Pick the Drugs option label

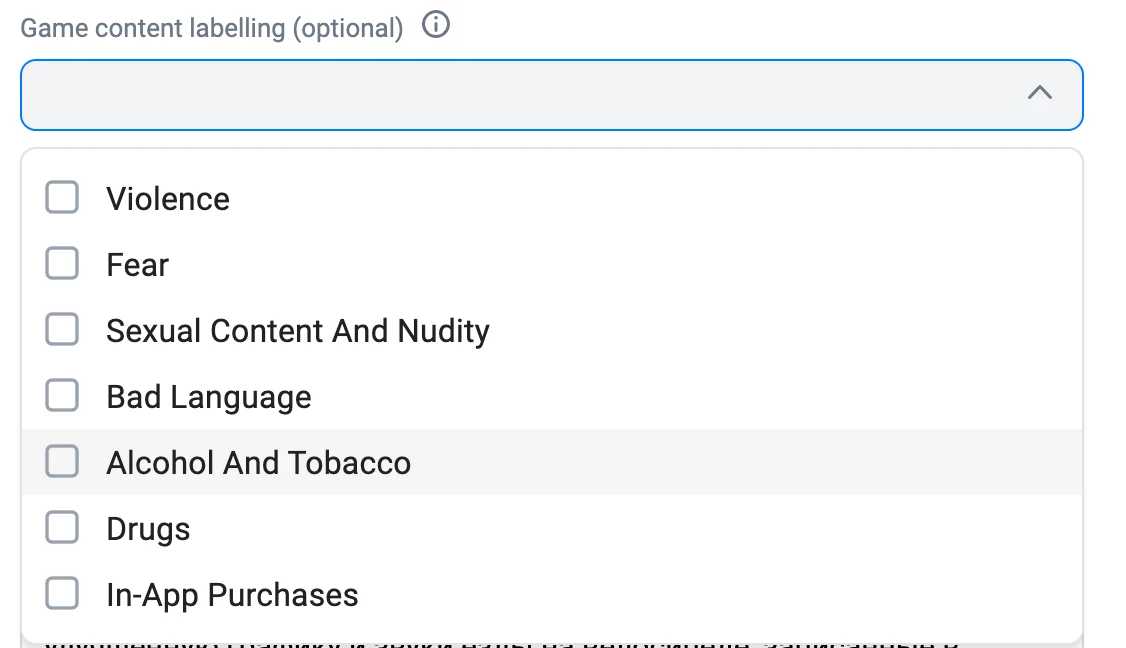148,530
